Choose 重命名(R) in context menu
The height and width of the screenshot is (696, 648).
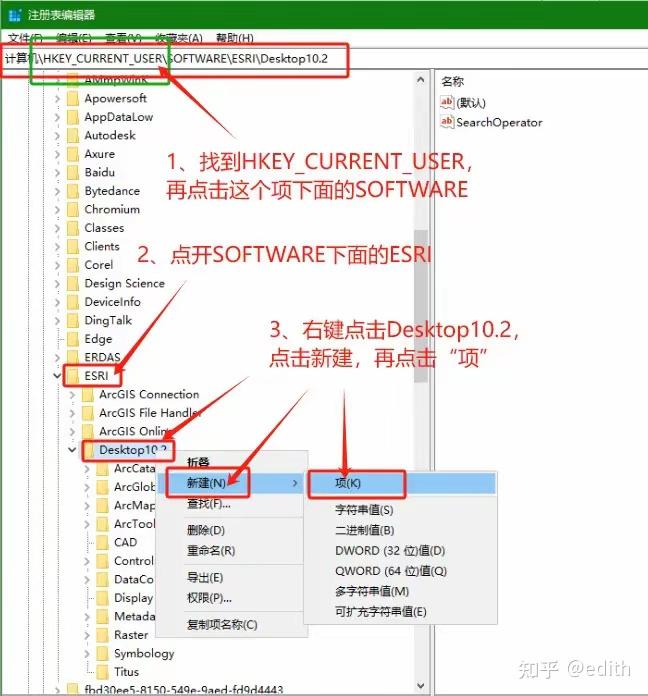[x=233, y=551]
